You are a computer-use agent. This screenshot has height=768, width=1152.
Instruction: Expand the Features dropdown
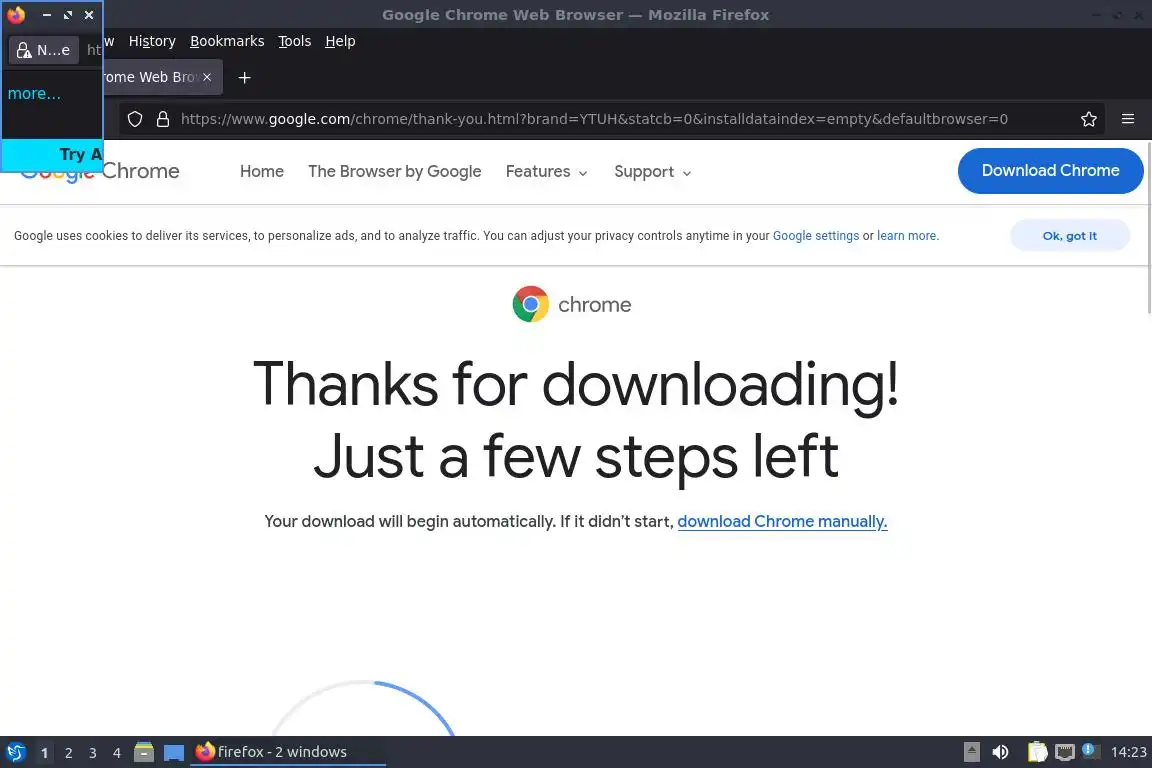pyautogui.click(x=547, y=171)
